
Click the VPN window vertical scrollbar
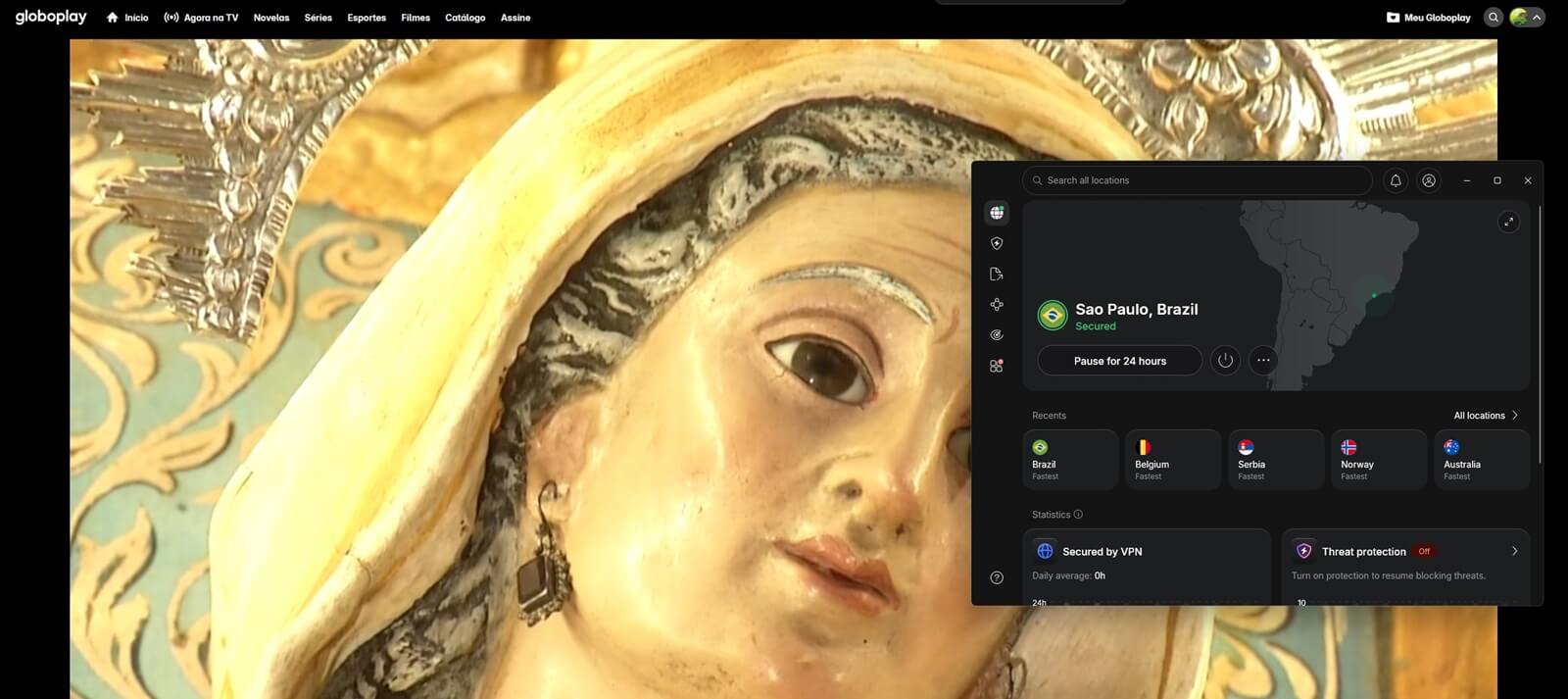(x=1540, y=333)
